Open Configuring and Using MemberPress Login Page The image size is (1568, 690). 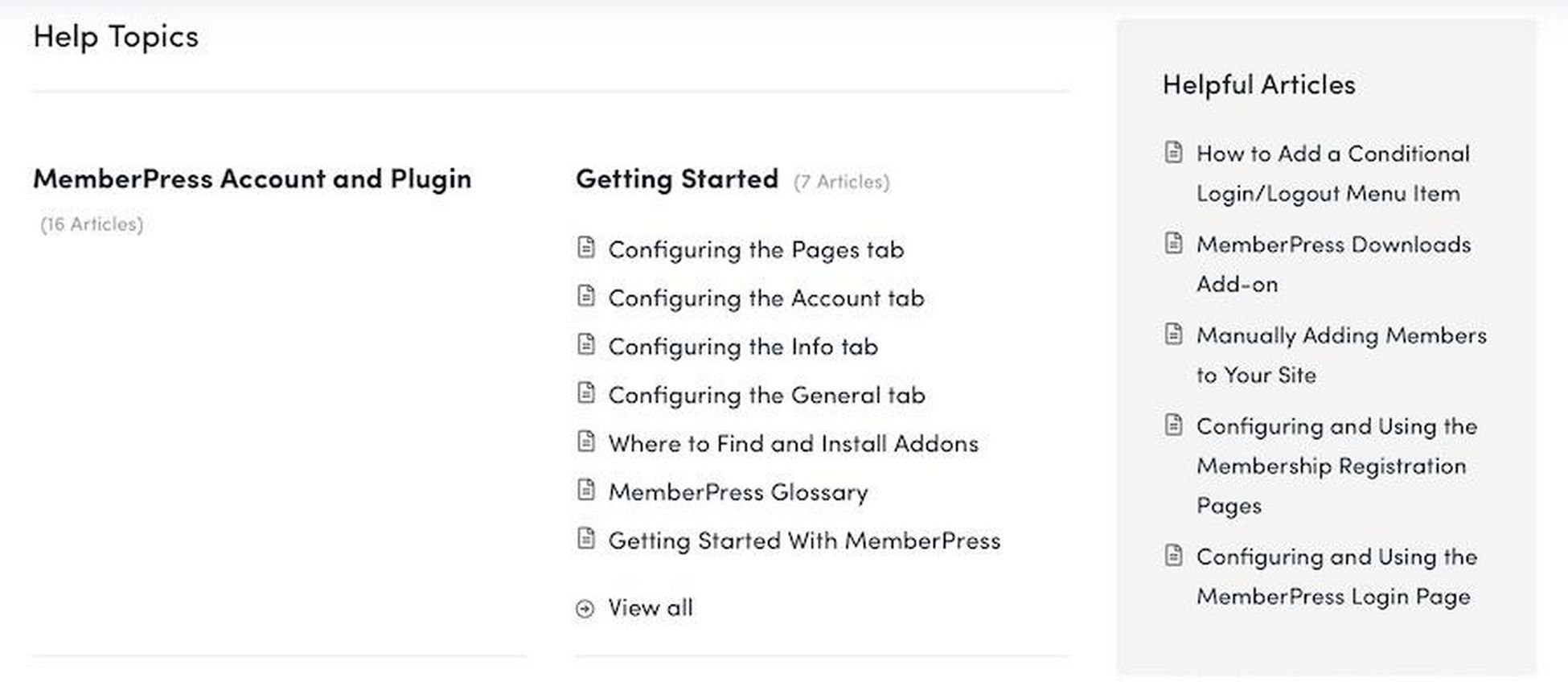1336,577
